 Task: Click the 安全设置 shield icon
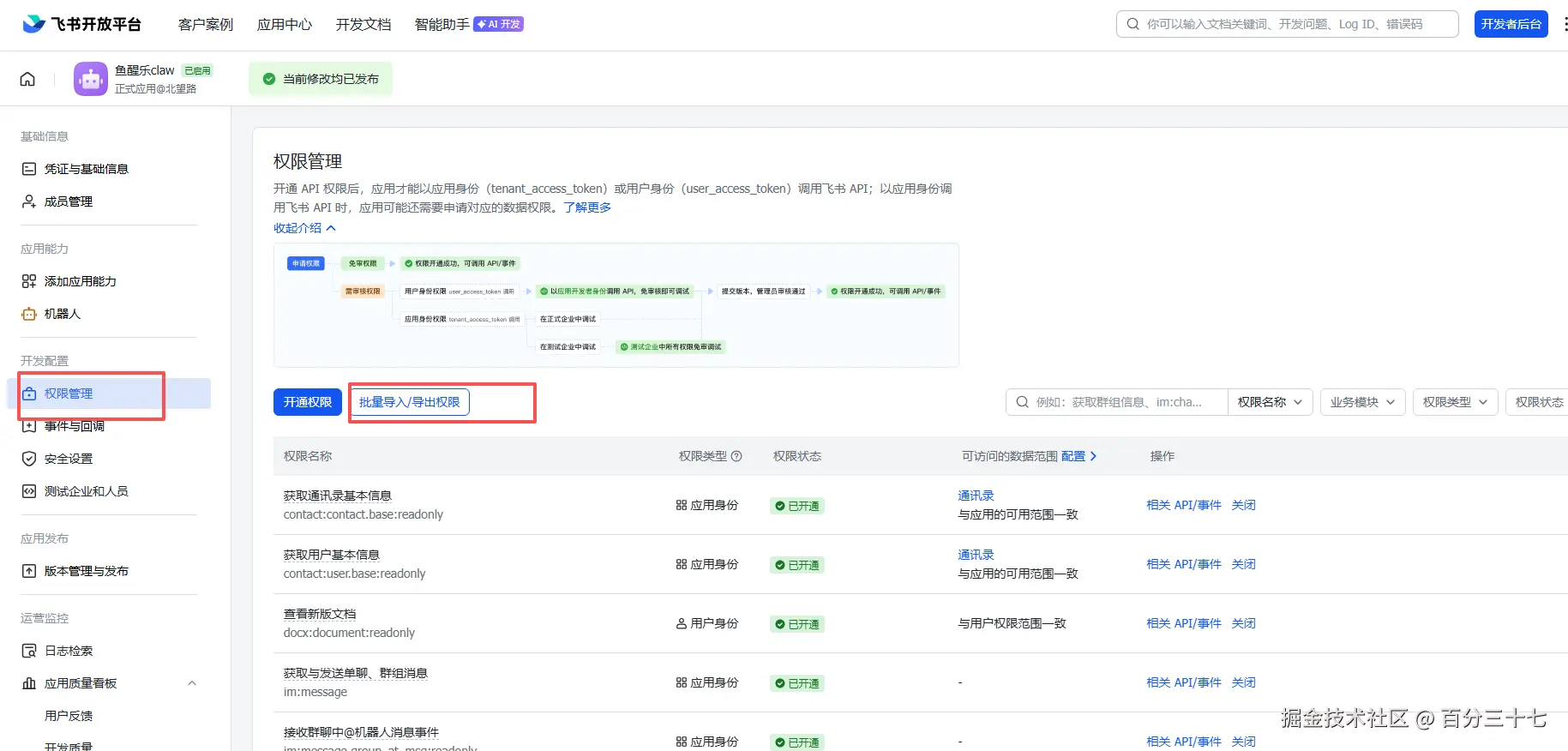[29, 459]
